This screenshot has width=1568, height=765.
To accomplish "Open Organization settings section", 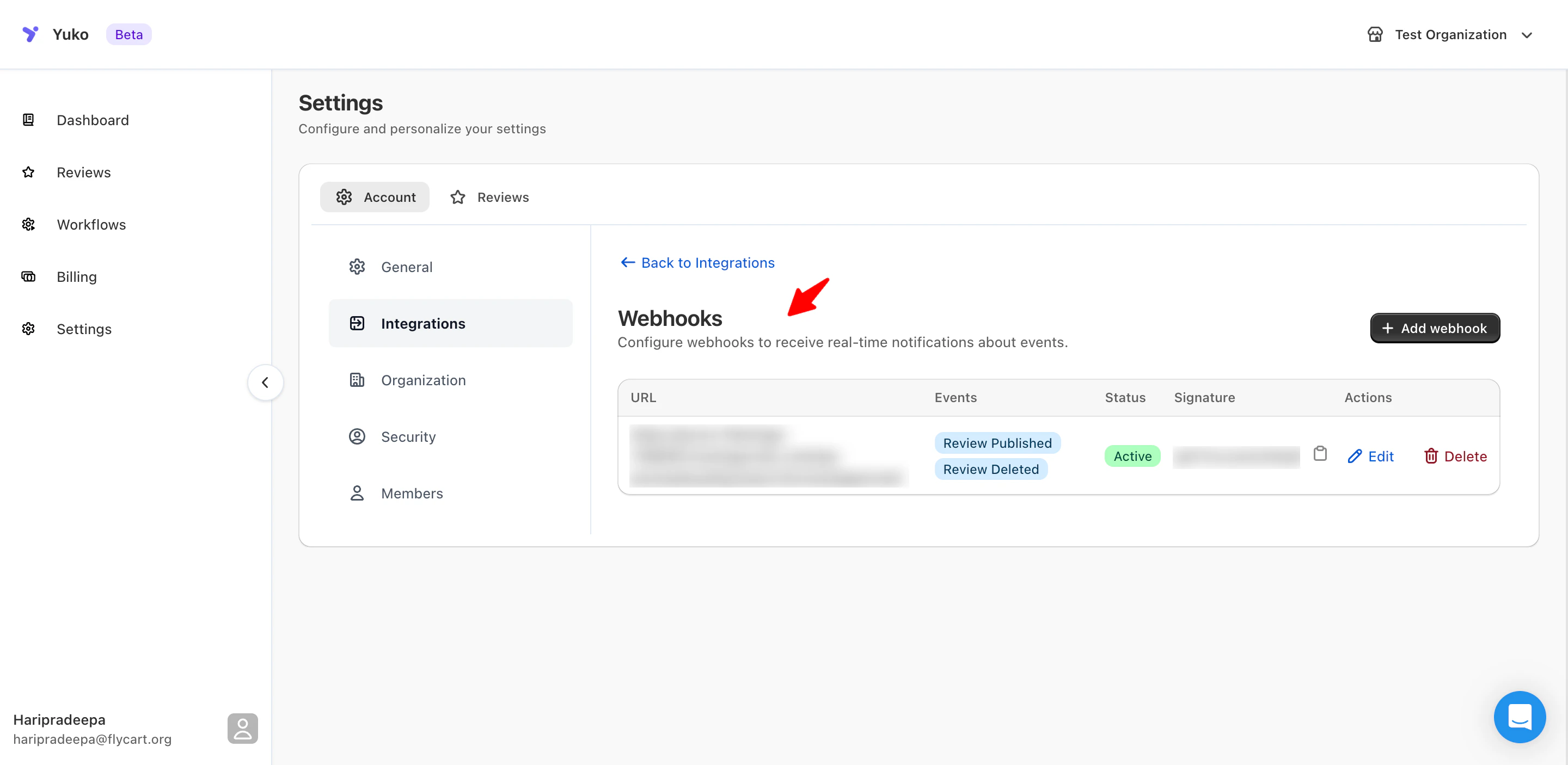I will click(x=423, y=380).
